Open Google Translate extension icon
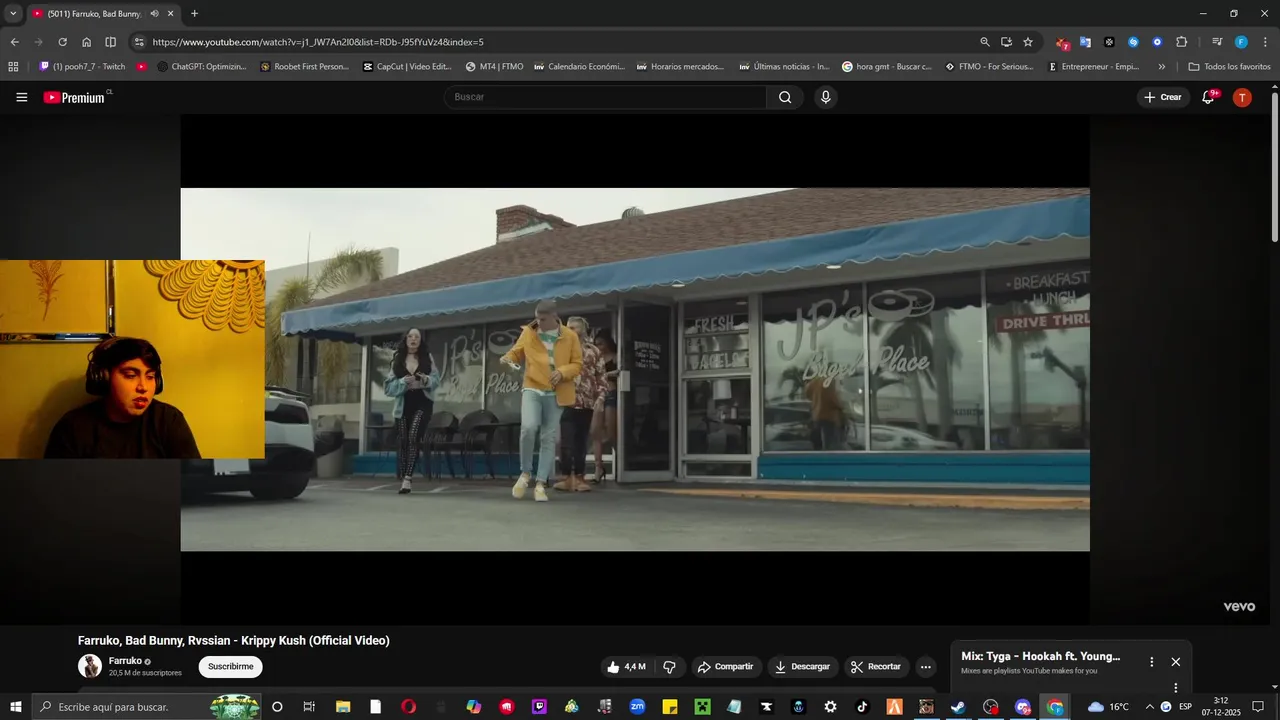 (1085, 42)
